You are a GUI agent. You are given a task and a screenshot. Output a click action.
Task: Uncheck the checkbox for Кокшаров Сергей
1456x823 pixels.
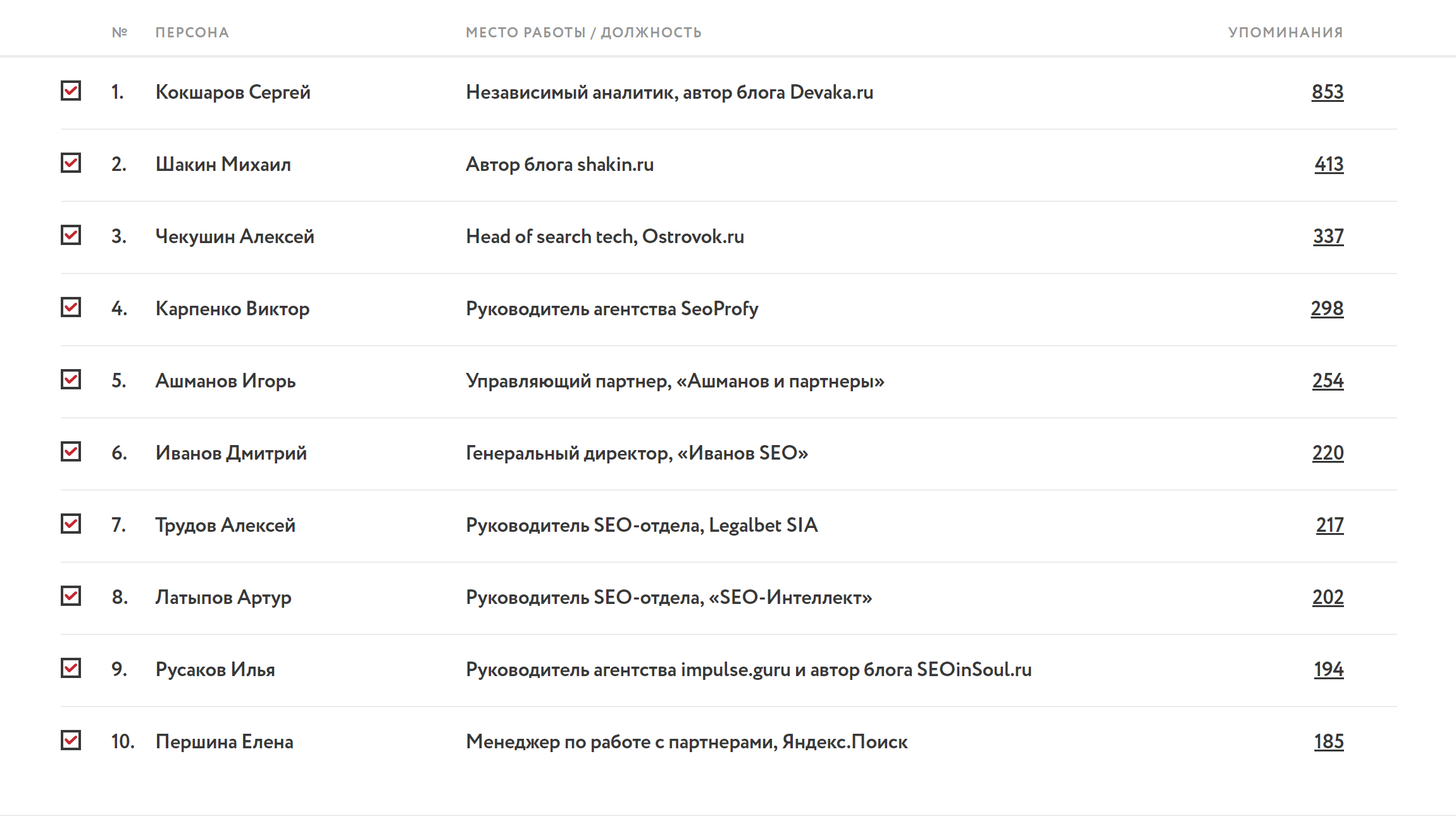71,91
